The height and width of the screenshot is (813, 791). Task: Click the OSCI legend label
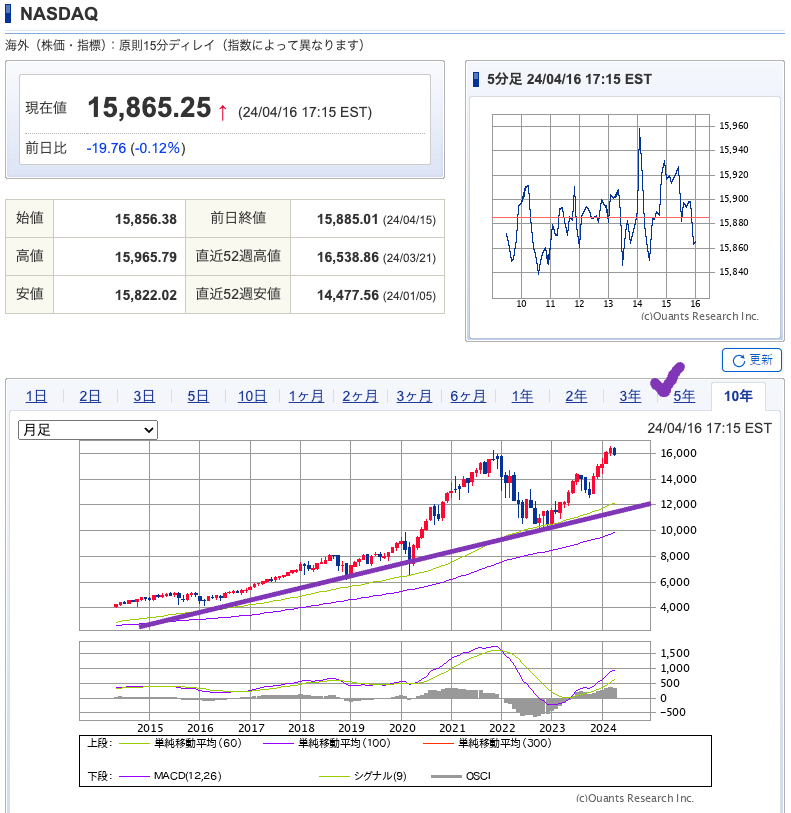478,776
